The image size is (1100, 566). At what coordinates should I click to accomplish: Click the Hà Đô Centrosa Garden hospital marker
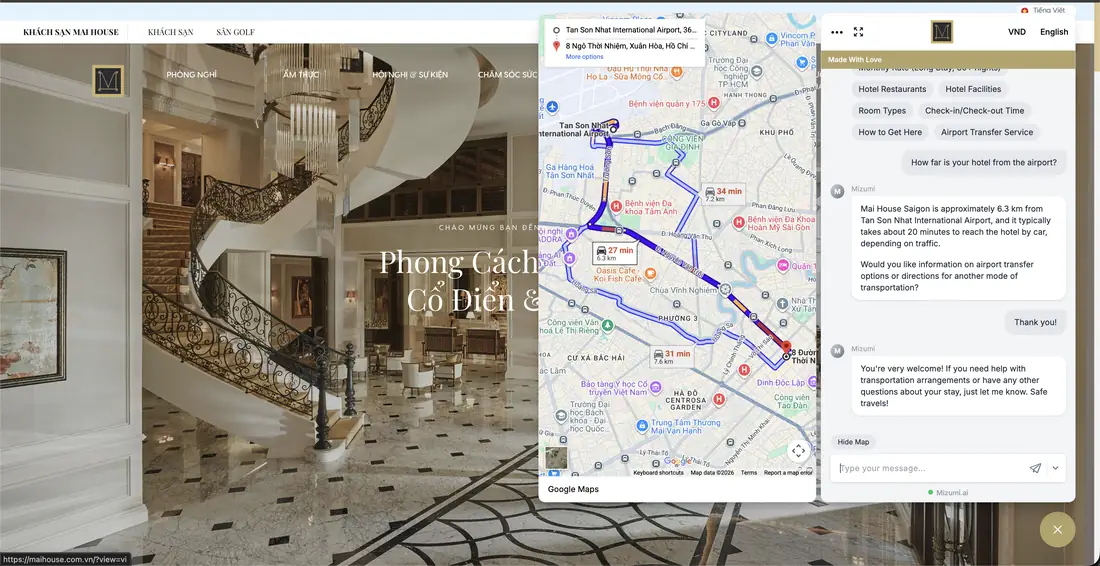coord(718,399)
